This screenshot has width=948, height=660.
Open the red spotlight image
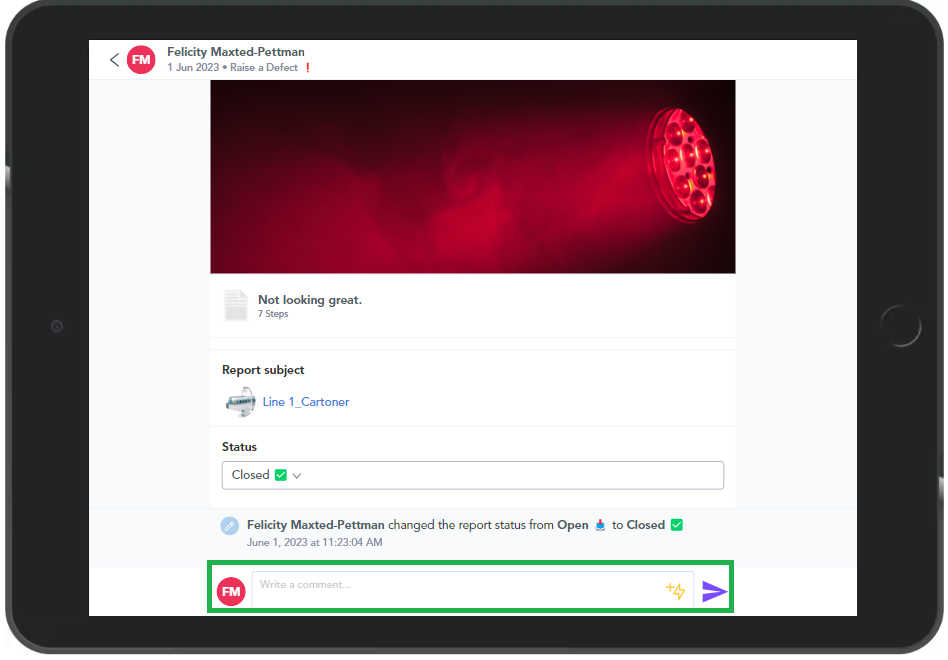(x=472, y=177)
